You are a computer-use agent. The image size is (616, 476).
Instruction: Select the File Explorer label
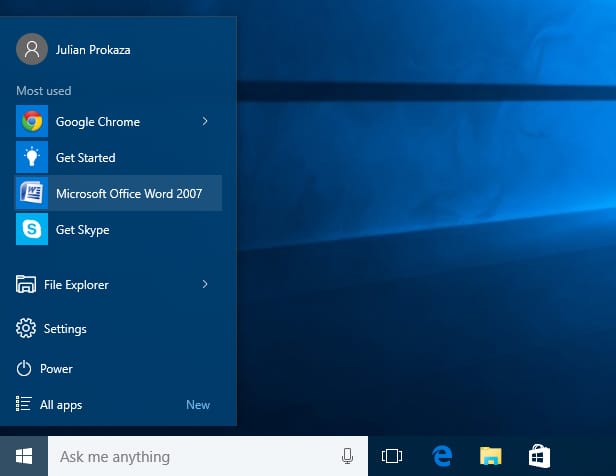pyautogui.click(x=76, y=285)
